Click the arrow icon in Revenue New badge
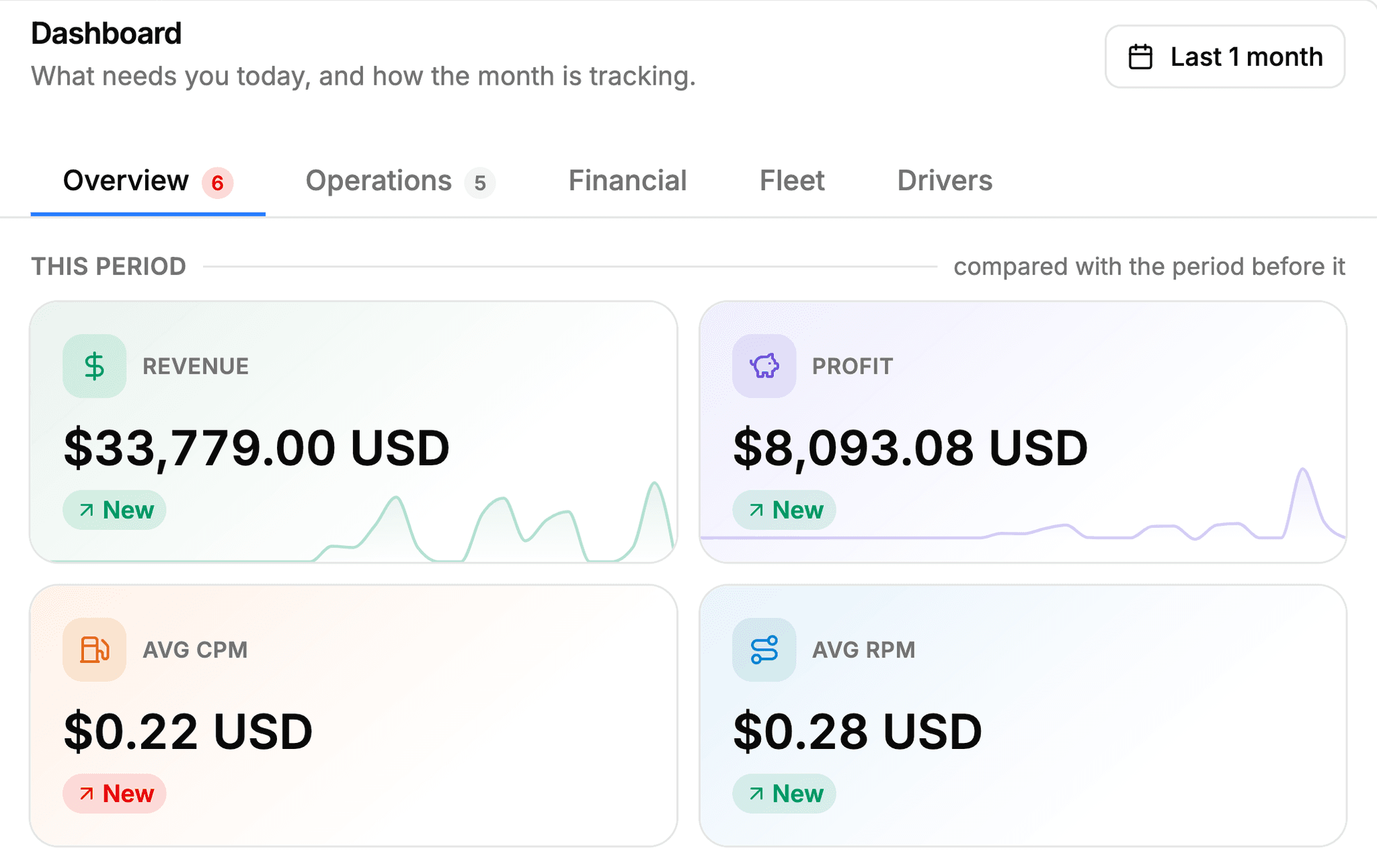The image size is (1377, 868). click(86, 510)
